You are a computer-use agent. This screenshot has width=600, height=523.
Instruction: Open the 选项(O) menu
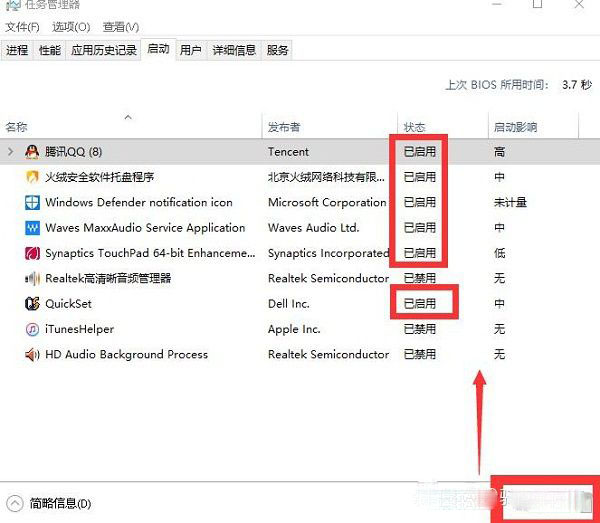(x=70, y=27)
